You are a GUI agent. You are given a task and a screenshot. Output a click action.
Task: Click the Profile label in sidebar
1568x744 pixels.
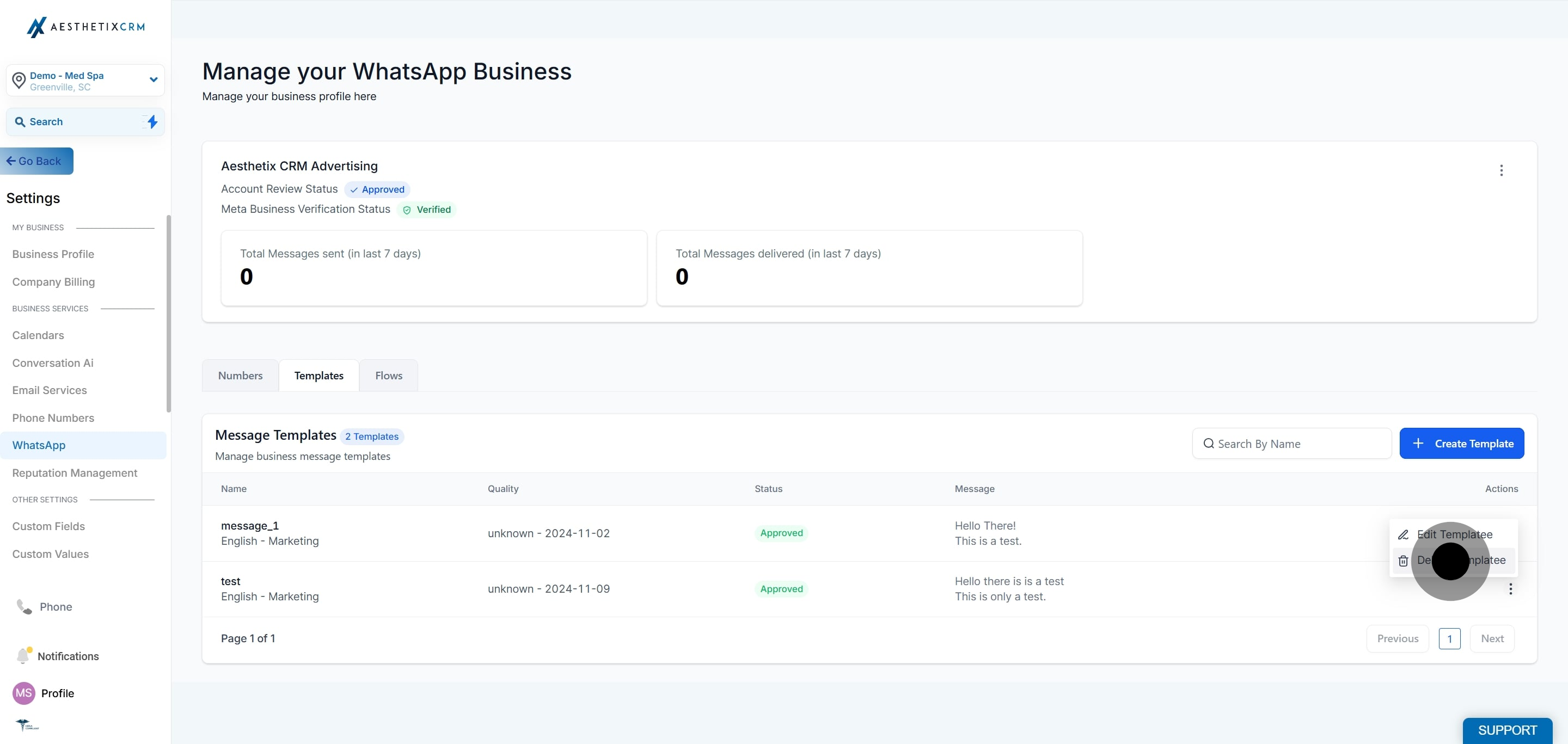point(58,693)
